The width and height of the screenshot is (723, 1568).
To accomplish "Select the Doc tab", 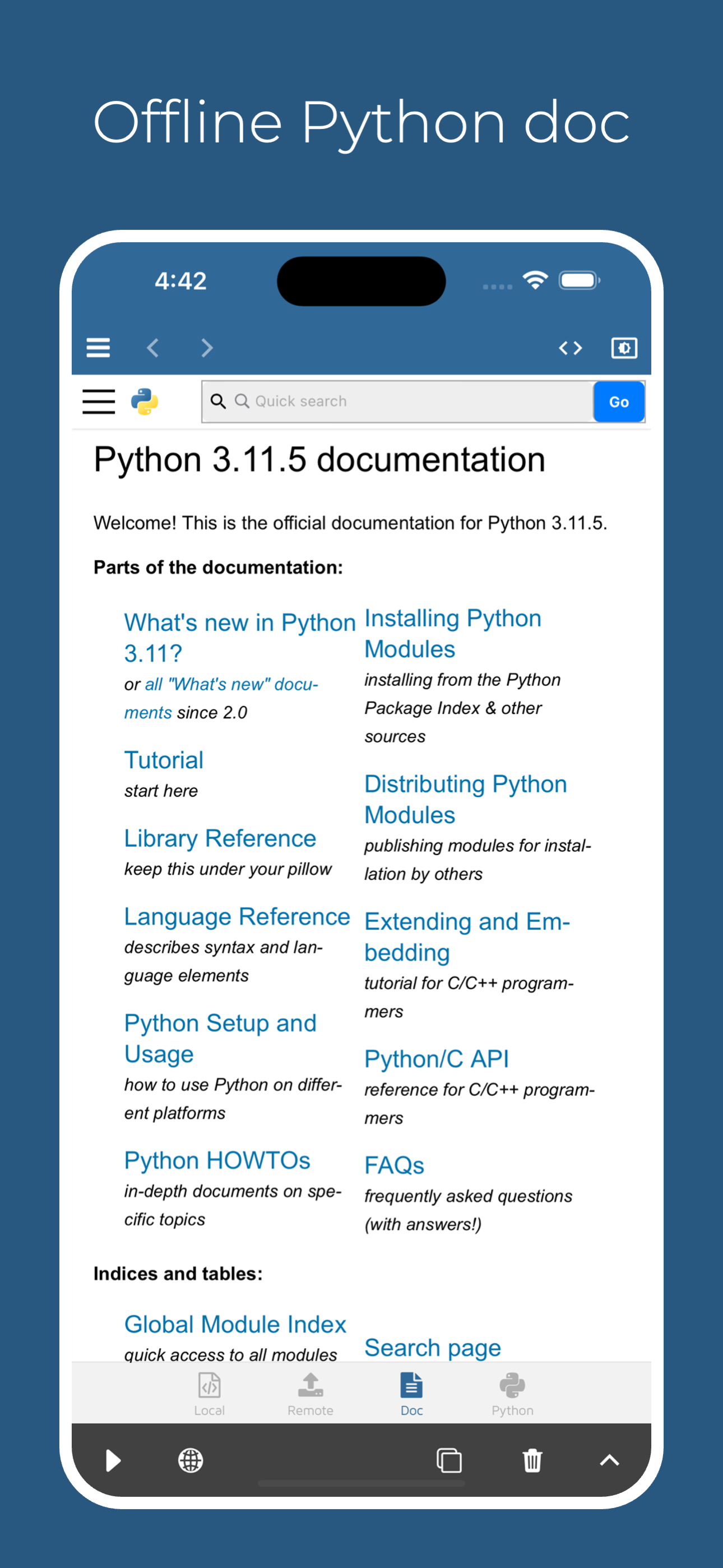I will tap(411, 1394).
